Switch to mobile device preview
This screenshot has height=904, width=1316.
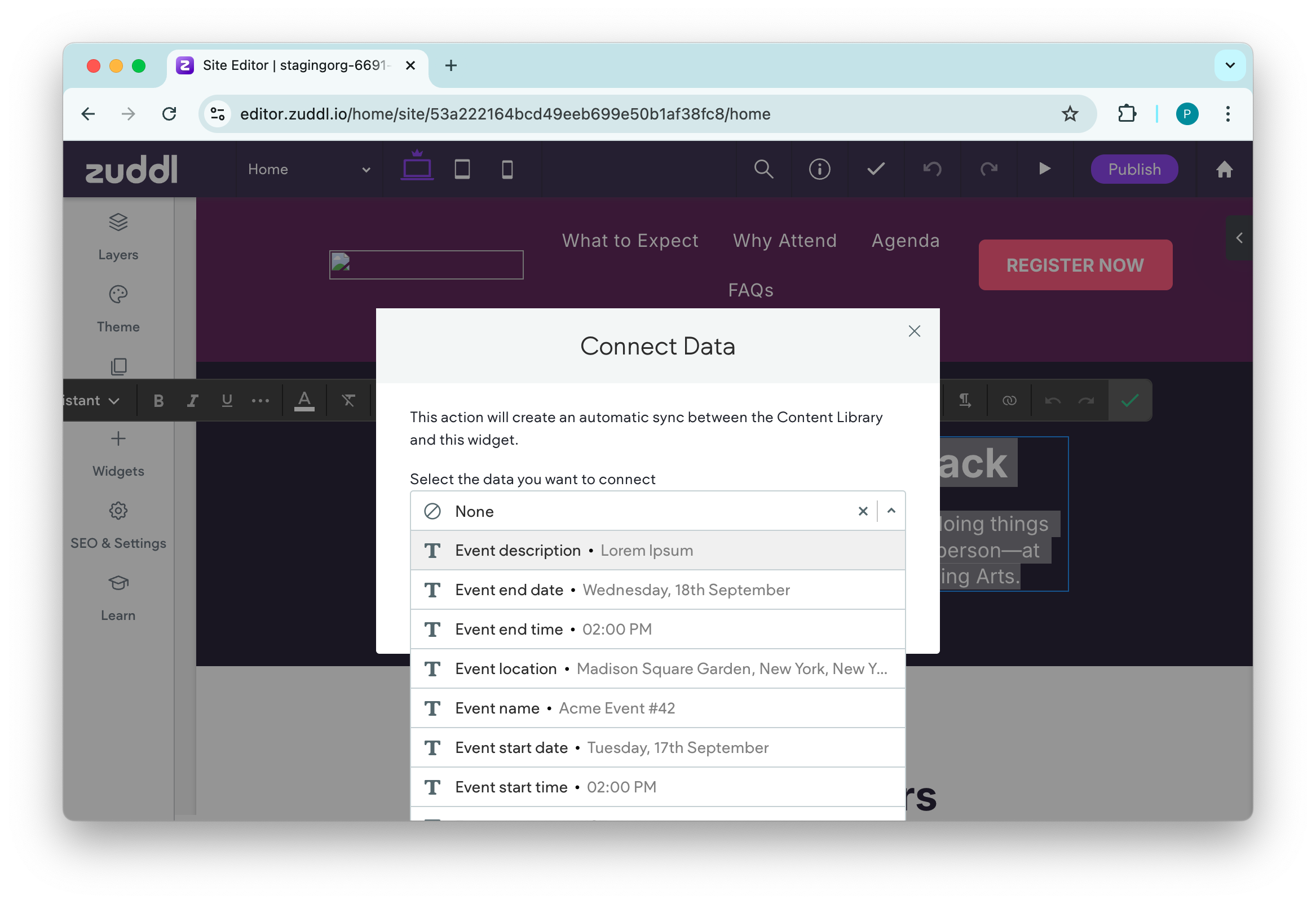tap(507, 169)
